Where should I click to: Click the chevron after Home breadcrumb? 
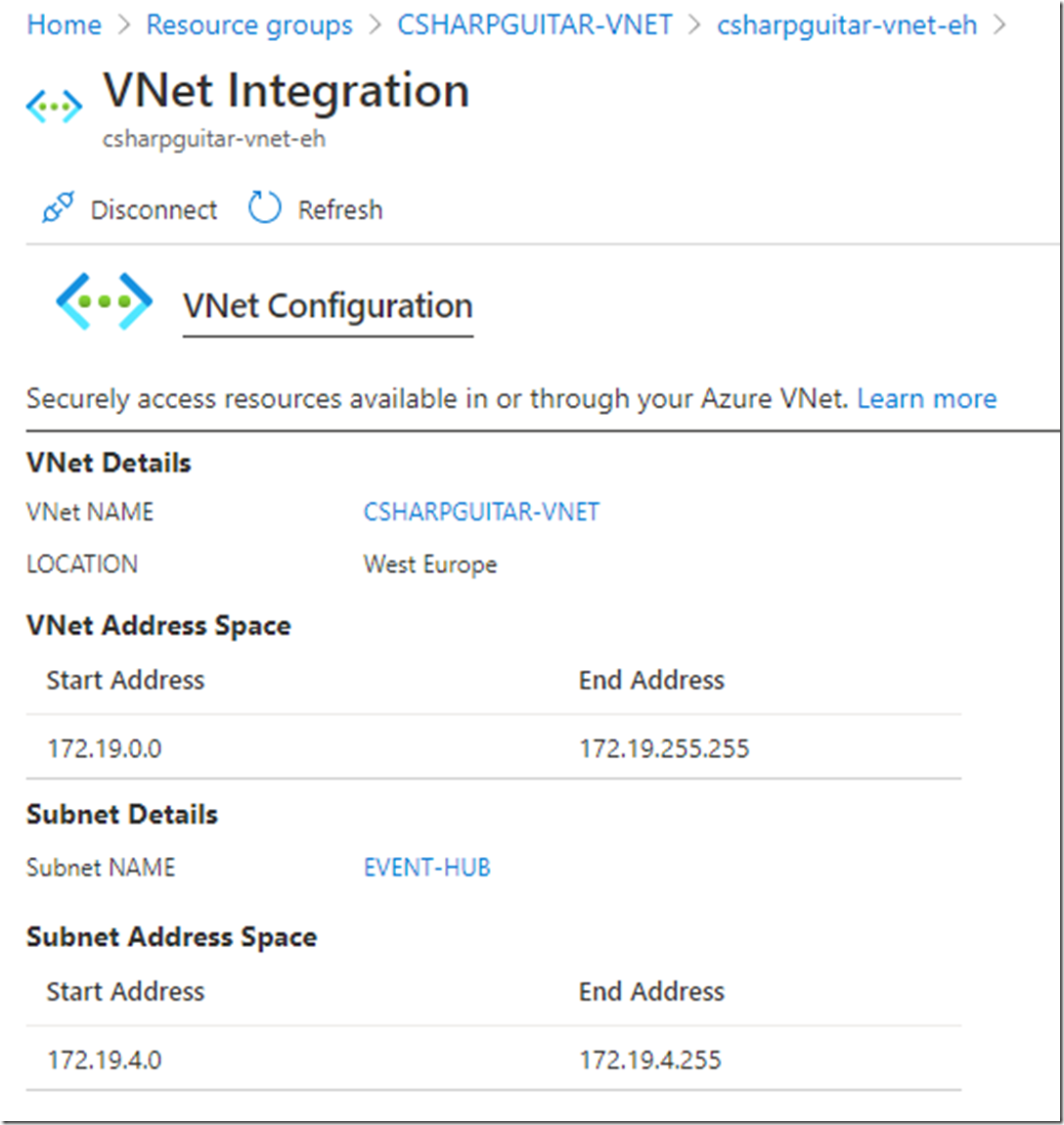(x=124, y=25)
